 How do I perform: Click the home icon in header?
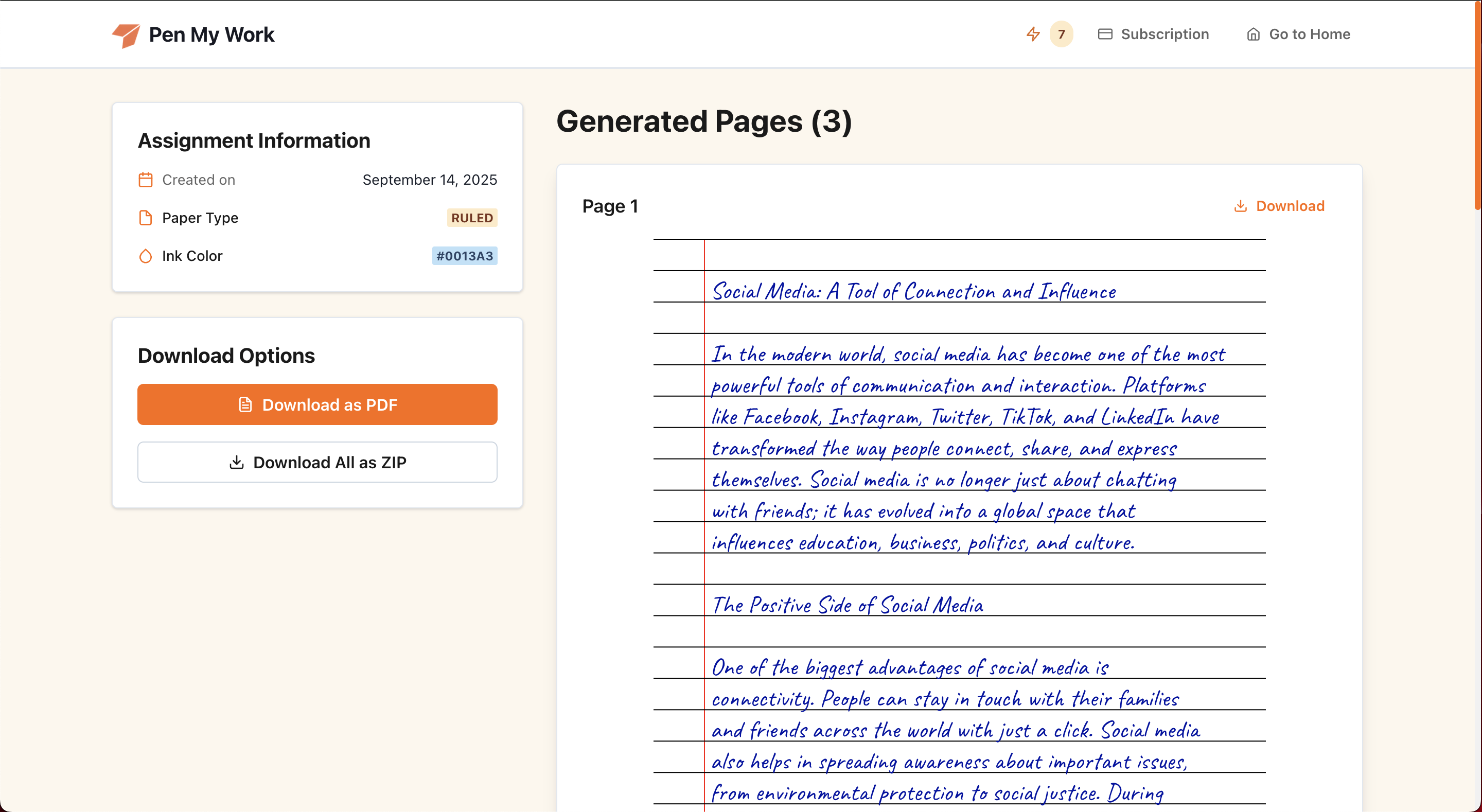point(1254,34)
